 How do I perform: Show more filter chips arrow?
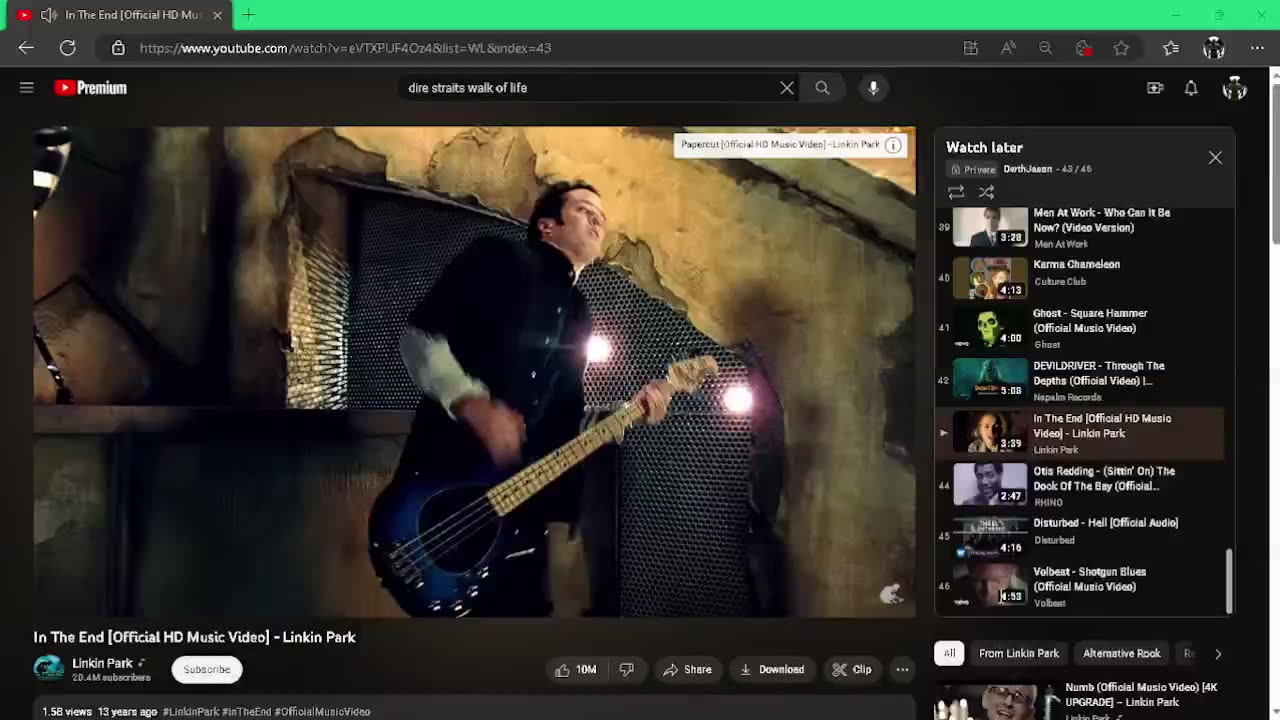pyautogui.click(x=1217, y=653)
